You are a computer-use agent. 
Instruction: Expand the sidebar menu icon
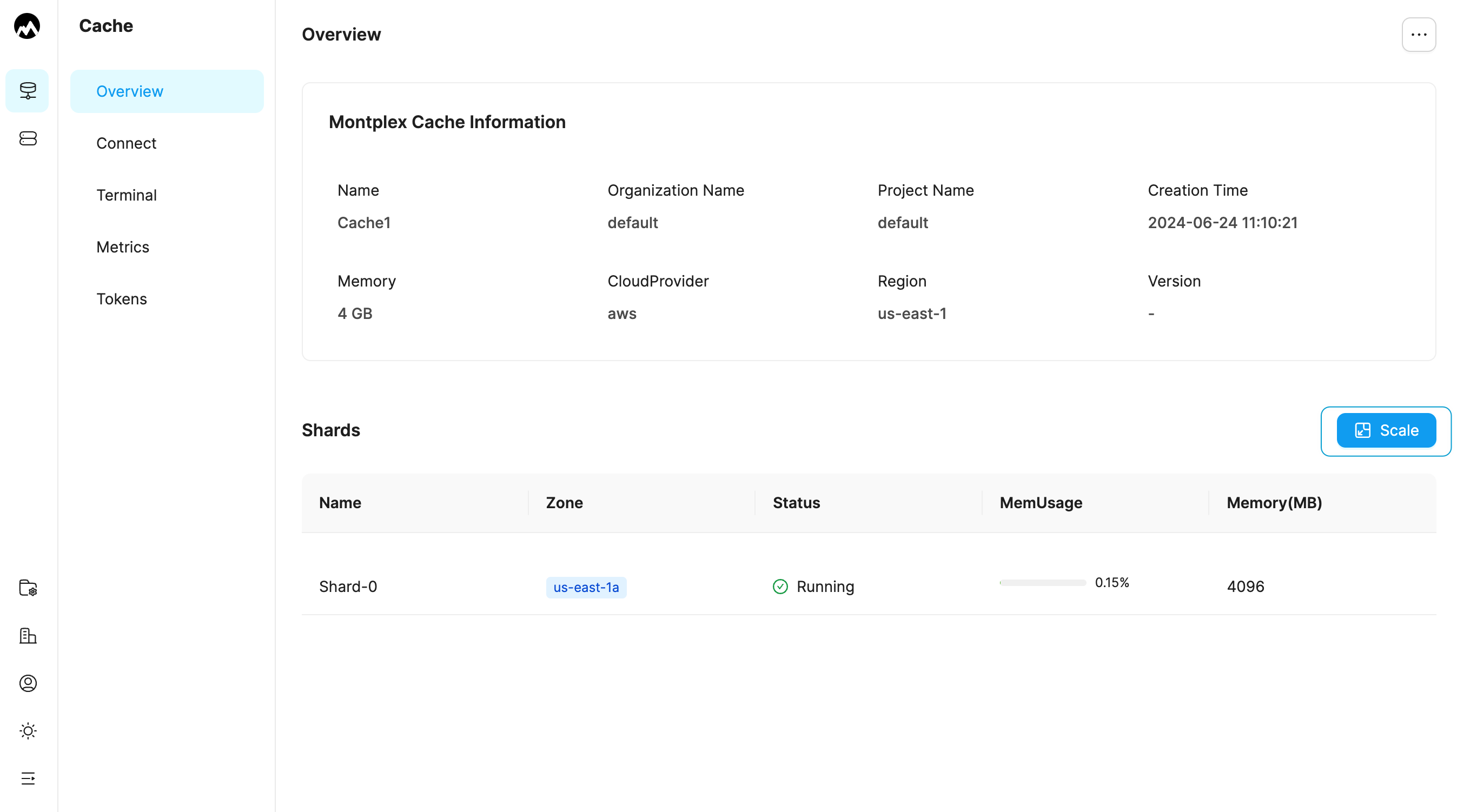[x=28, y=778]
